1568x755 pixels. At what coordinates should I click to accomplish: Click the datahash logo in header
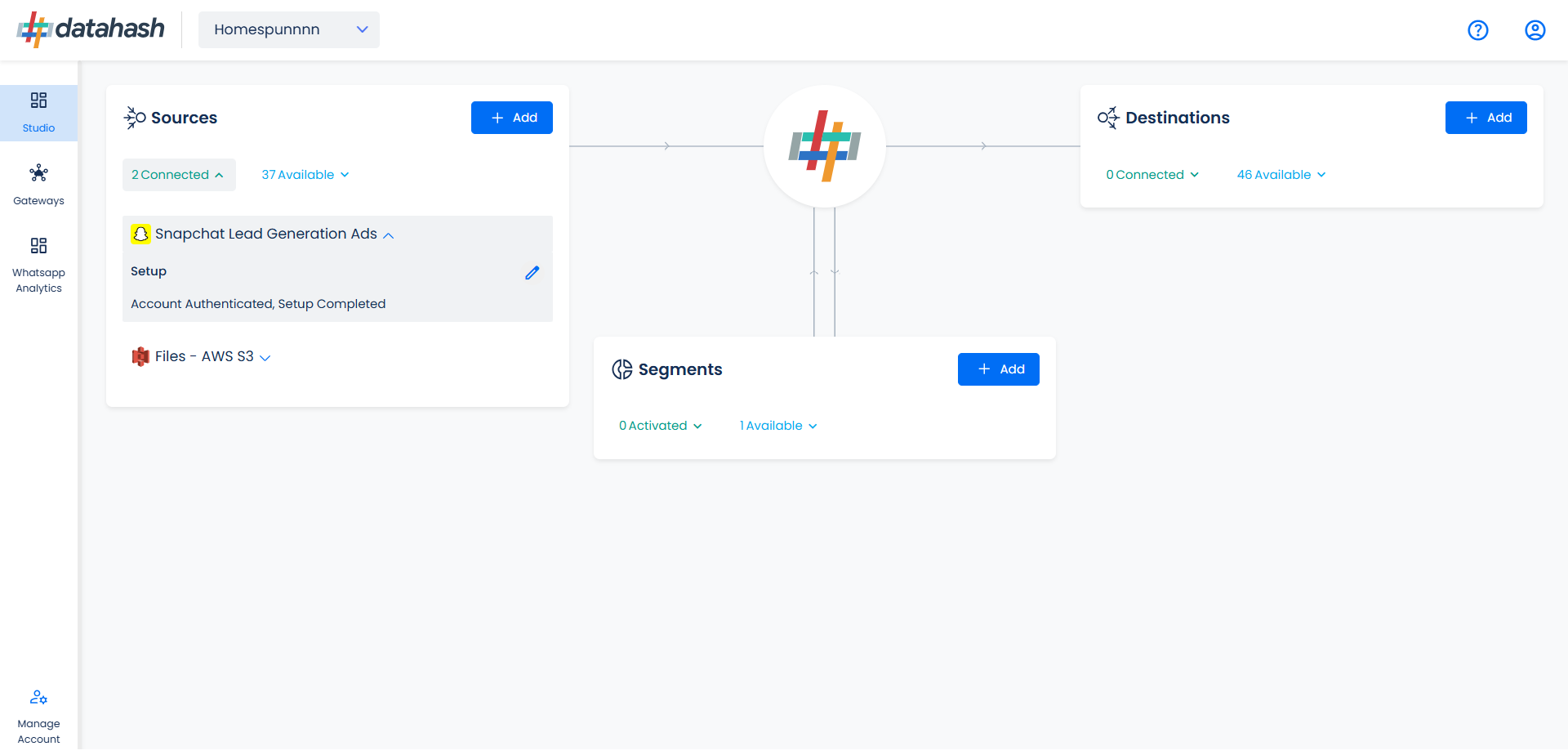point(91,29)
